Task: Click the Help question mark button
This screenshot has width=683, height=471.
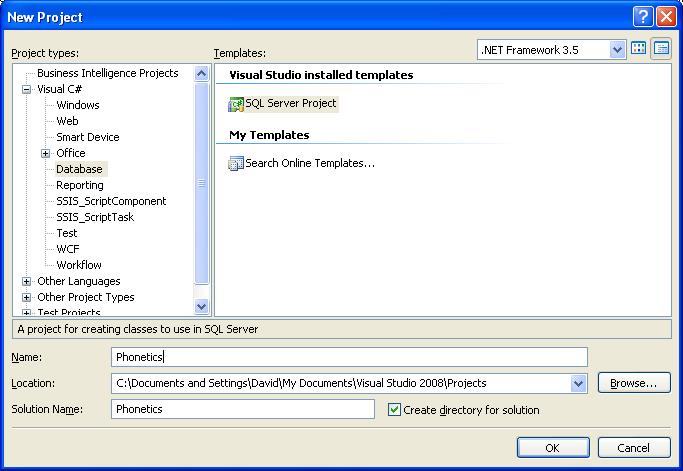Action: (x=643, y=17)
